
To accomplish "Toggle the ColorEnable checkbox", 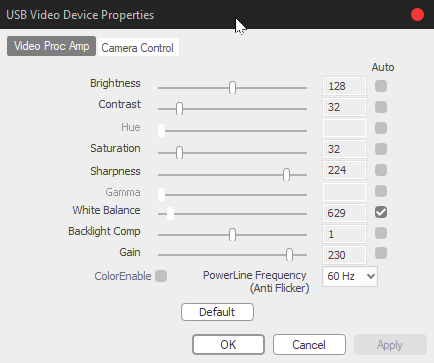I will pyautogui.click(x=161, y=276).
